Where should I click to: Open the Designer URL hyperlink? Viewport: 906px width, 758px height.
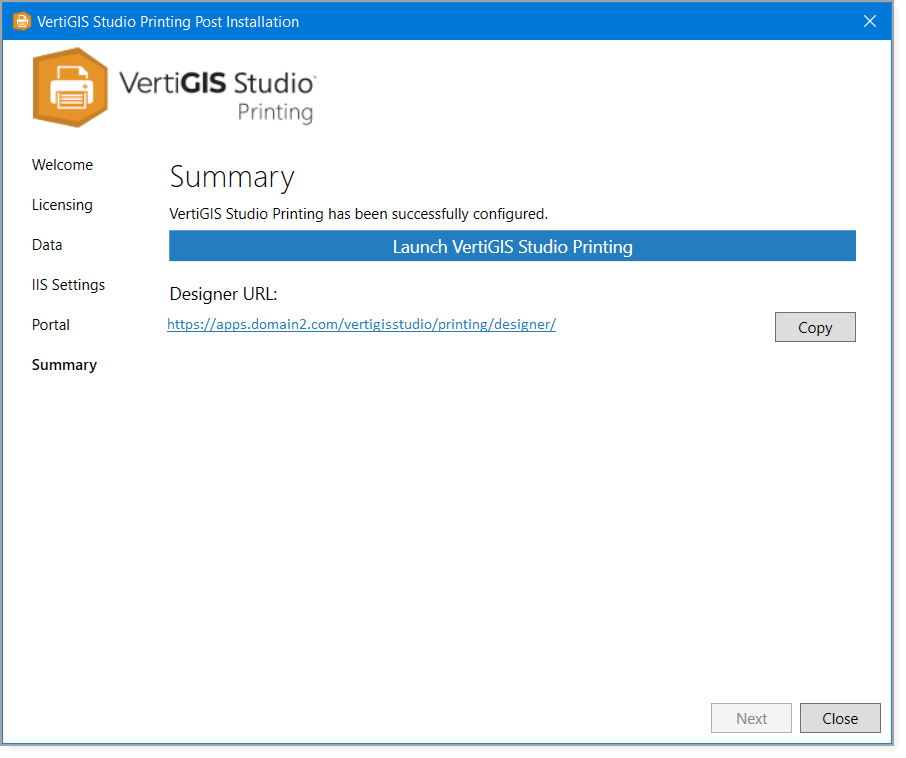click(x=362, y=324)
